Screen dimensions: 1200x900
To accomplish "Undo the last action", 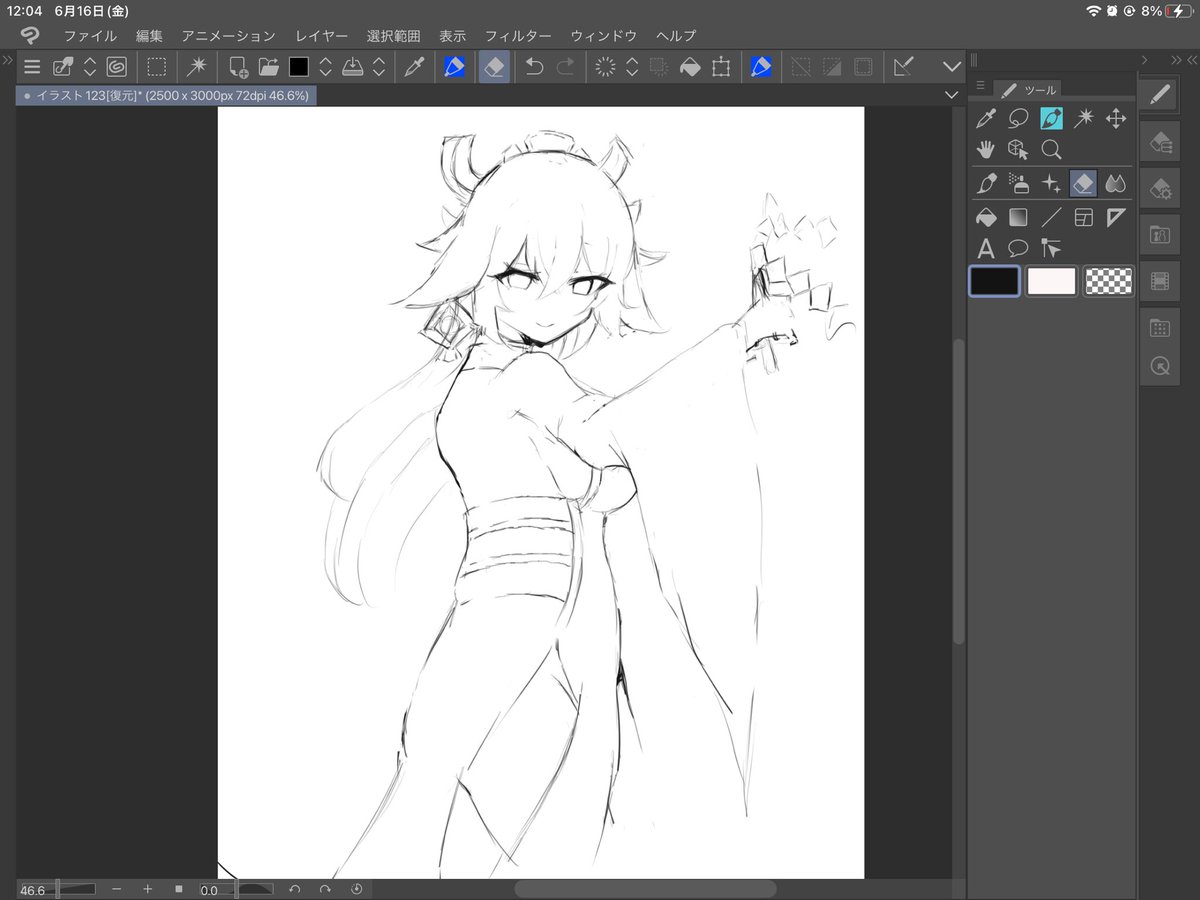I will click(535, 67).
